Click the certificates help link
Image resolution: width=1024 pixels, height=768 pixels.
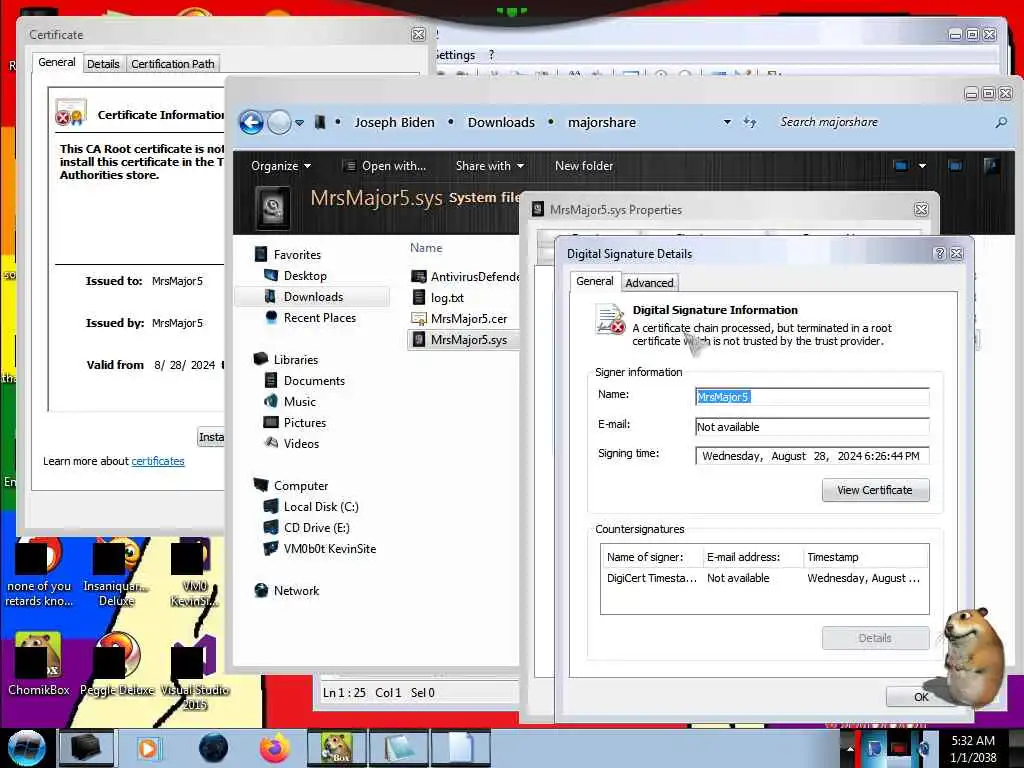click(x=158, y=461)
